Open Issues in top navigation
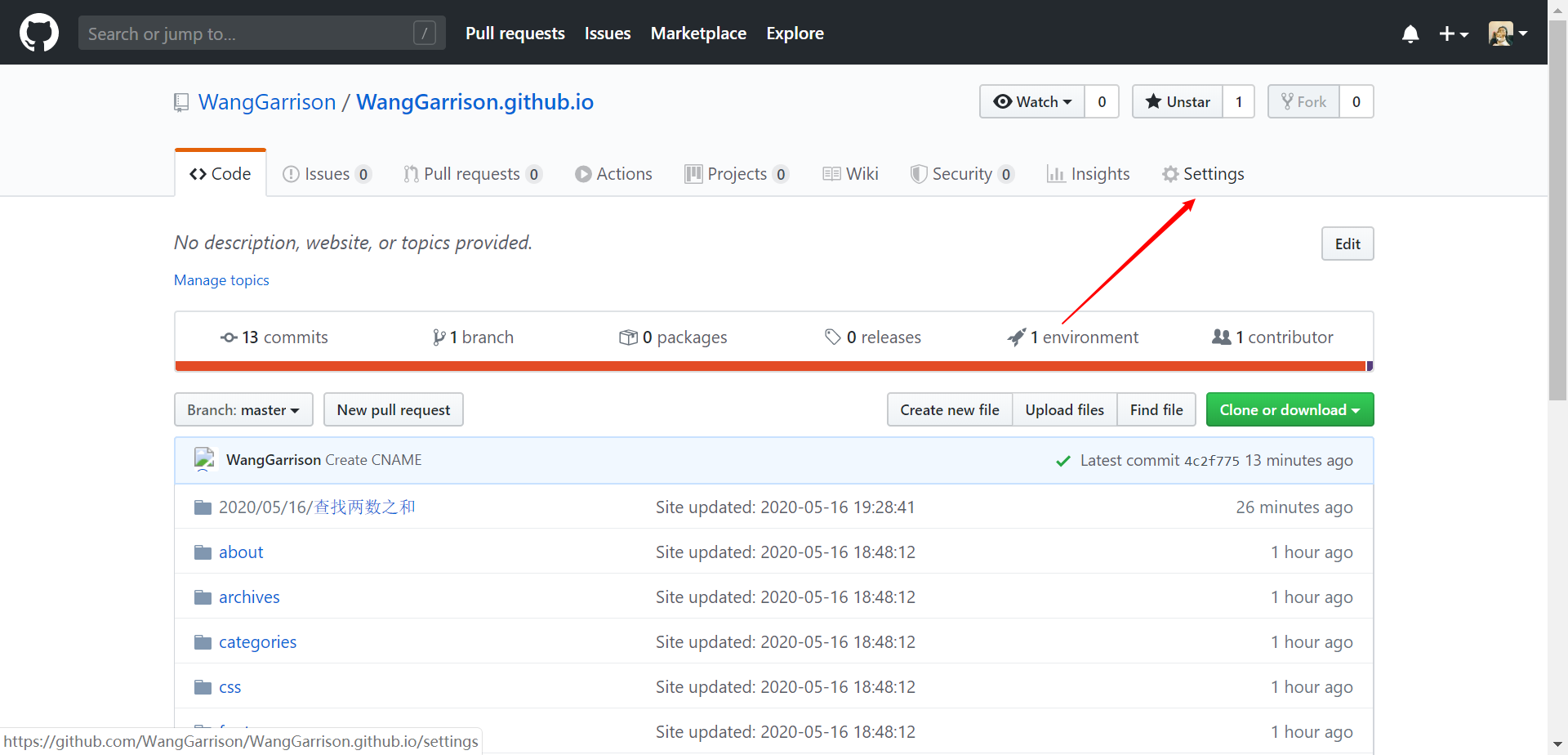This screenshot has height=755, width=1568. [608, 34]
